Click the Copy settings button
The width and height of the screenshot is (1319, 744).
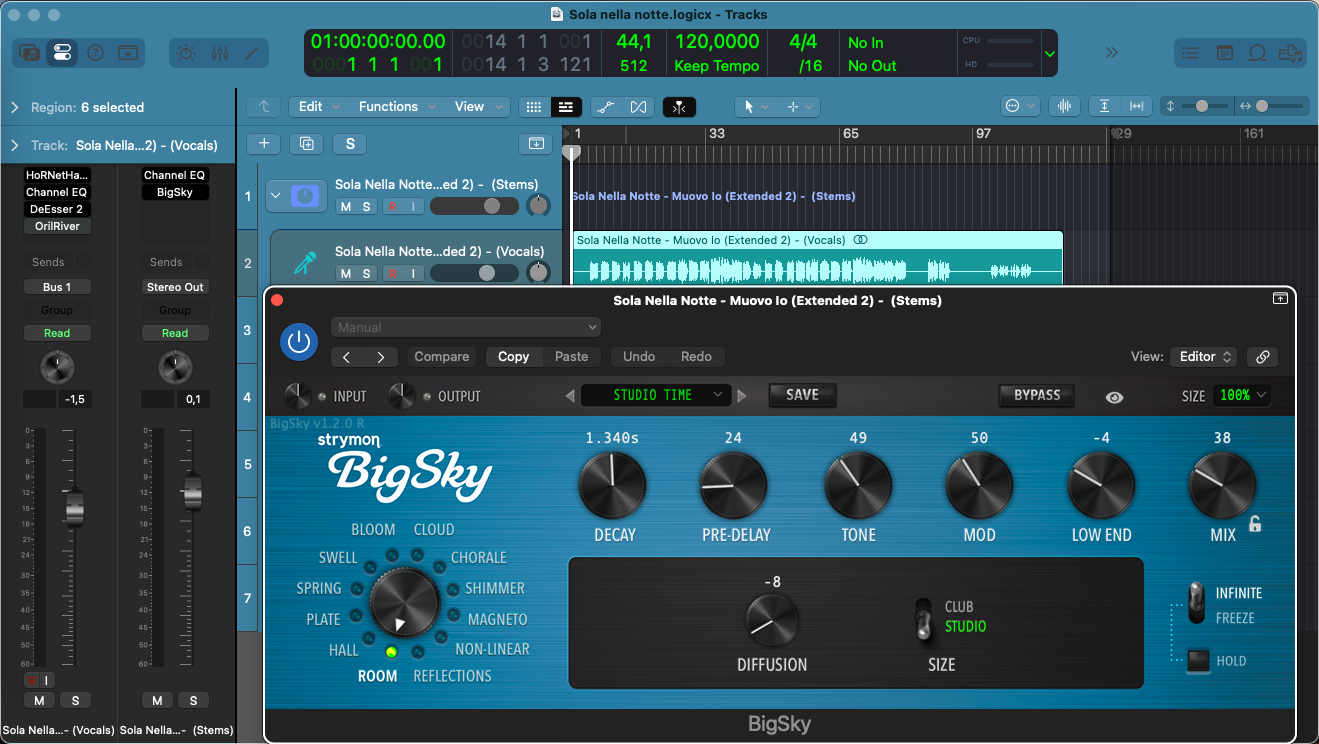(514, 357)
